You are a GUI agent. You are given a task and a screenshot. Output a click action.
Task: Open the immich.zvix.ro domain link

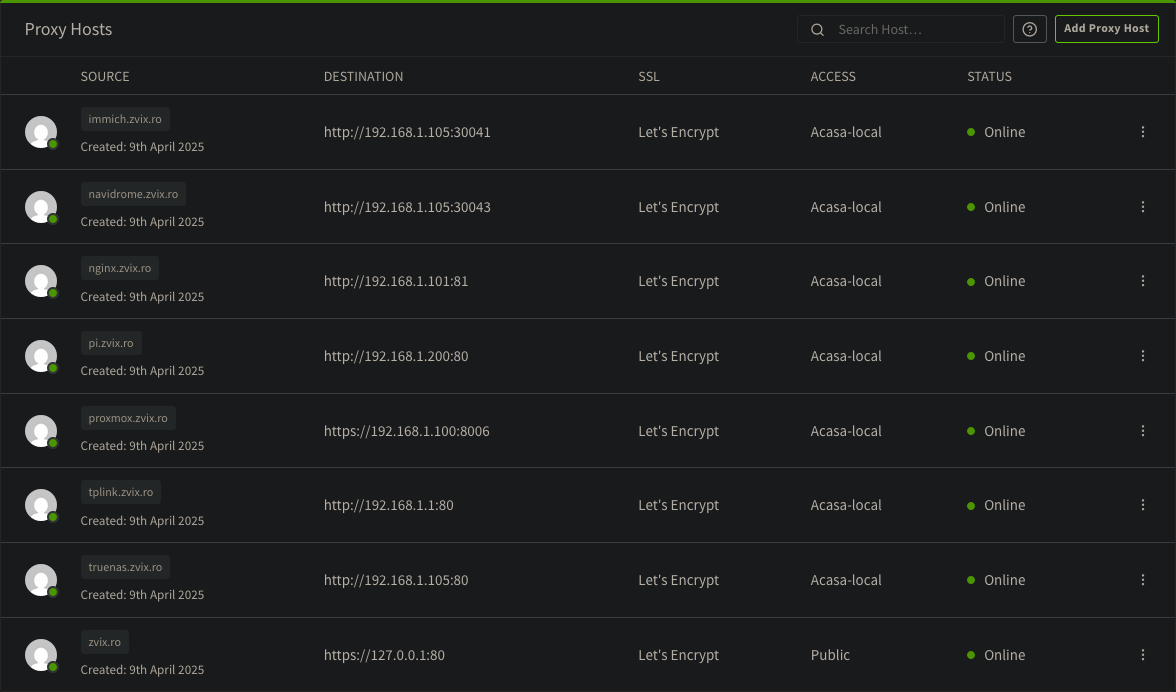125,119
